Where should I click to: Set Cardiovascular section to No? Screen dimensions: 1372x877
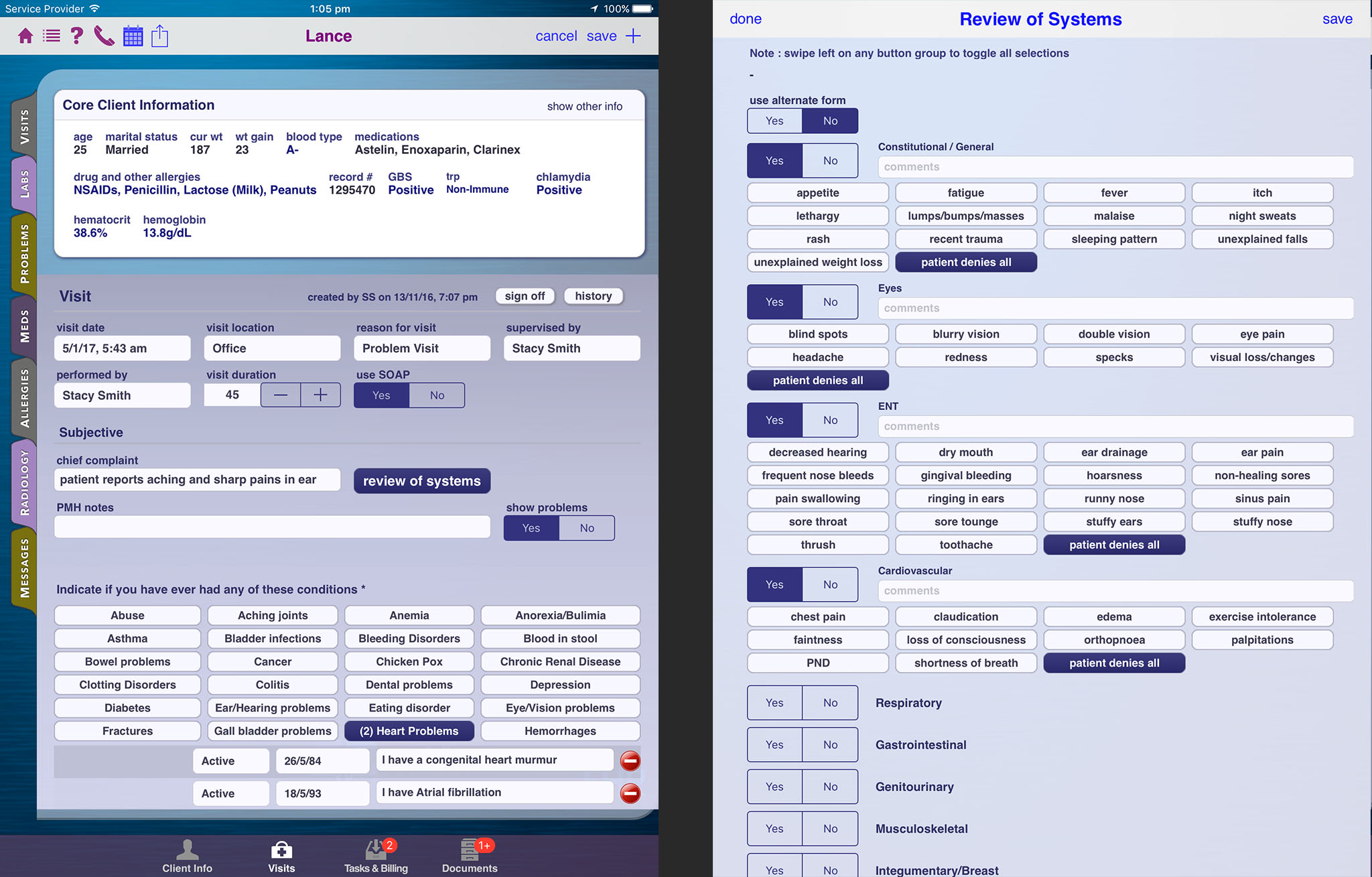click(x=830, y=585)
